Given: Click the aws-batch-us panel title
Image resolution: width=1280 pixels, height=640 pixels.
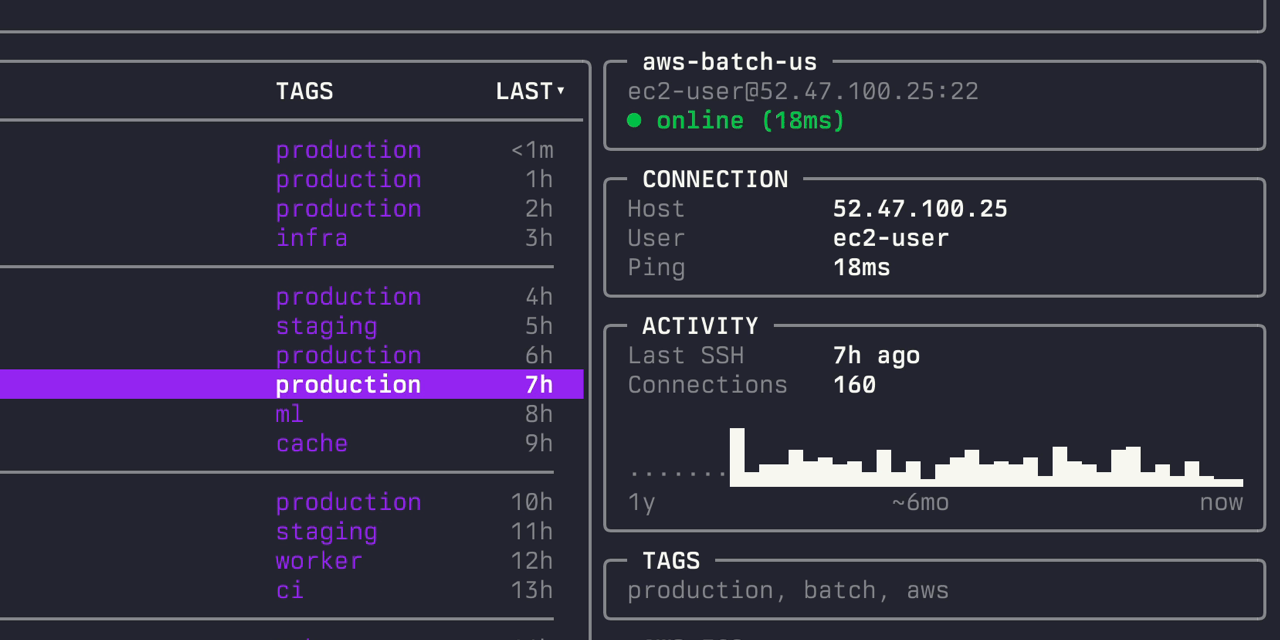Looking at the screenshot, I should [x=729, y=62].
